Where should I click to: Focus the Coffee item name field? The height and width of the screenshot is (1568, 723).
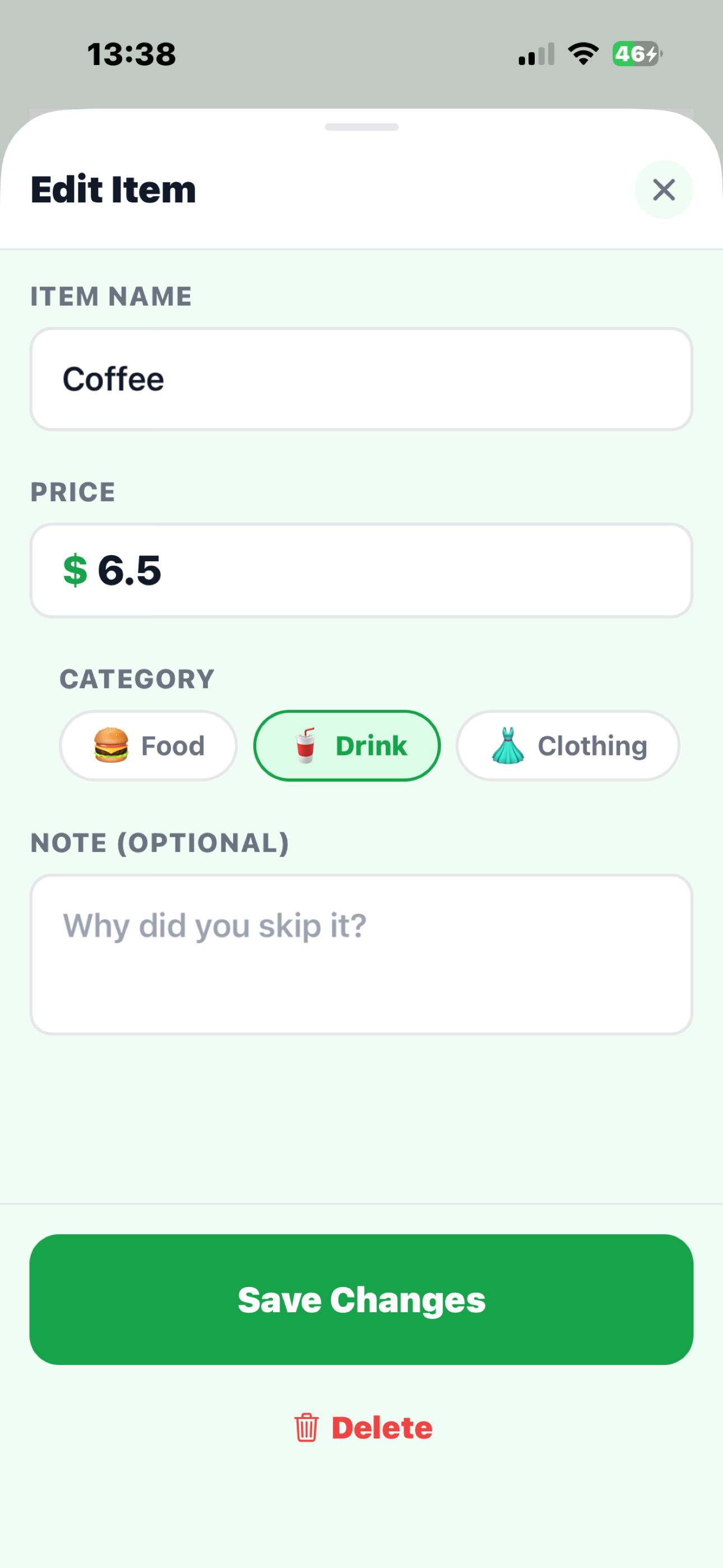[361, 379]
